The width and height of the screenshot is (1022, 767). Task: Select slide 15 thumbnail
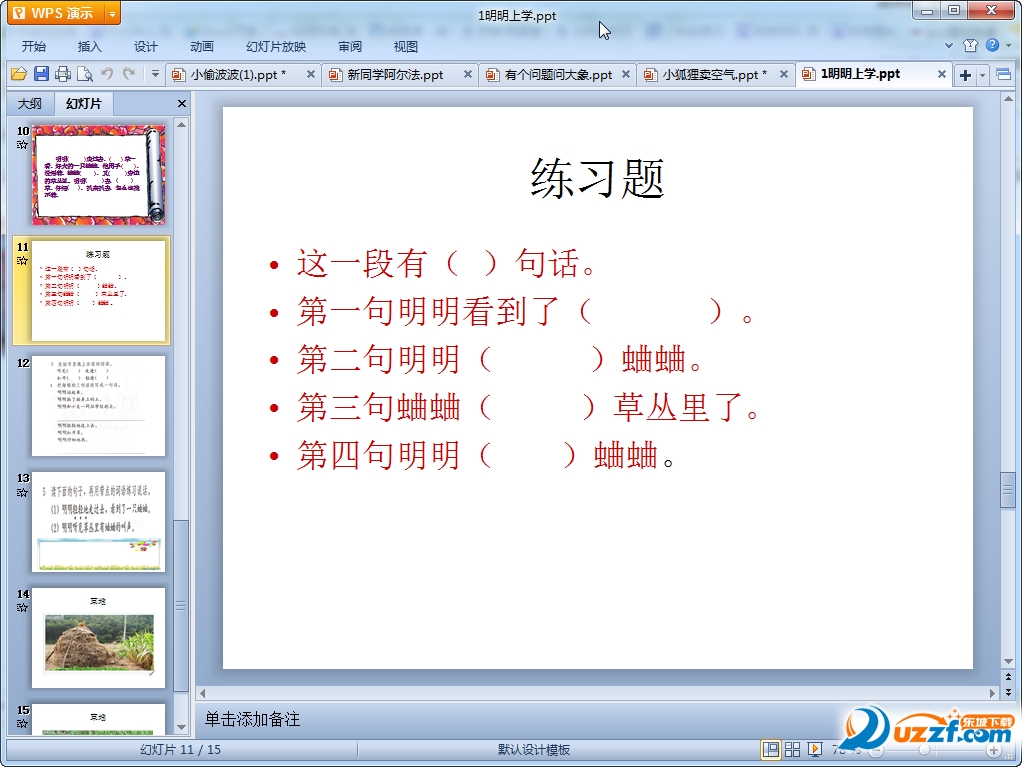coord(98,719)
